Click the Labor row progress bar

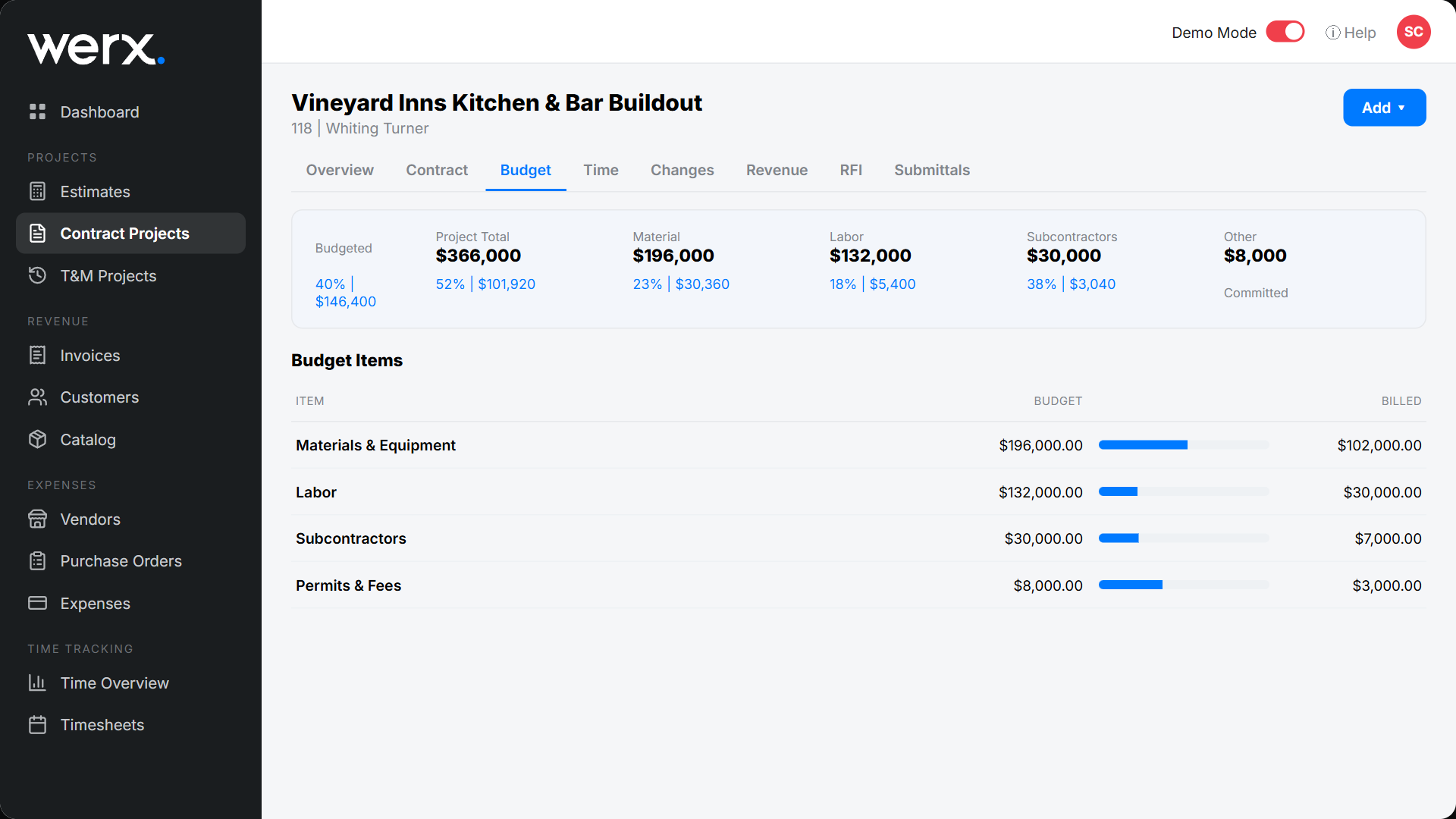pyautogui.click(x=1184, y=491)
